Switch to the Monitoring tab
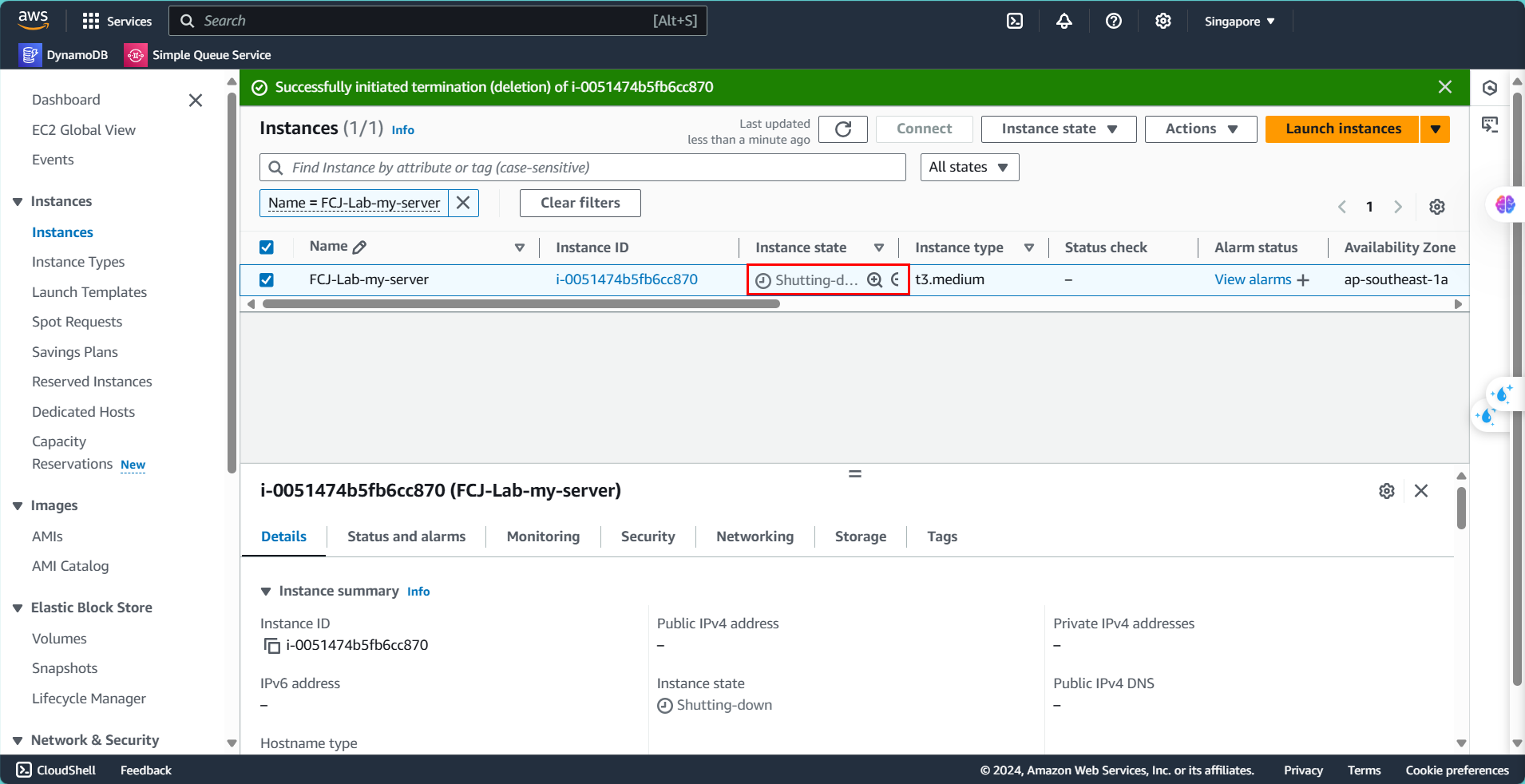Screen dimensions: 1525x784 click(x=543, y=537)
